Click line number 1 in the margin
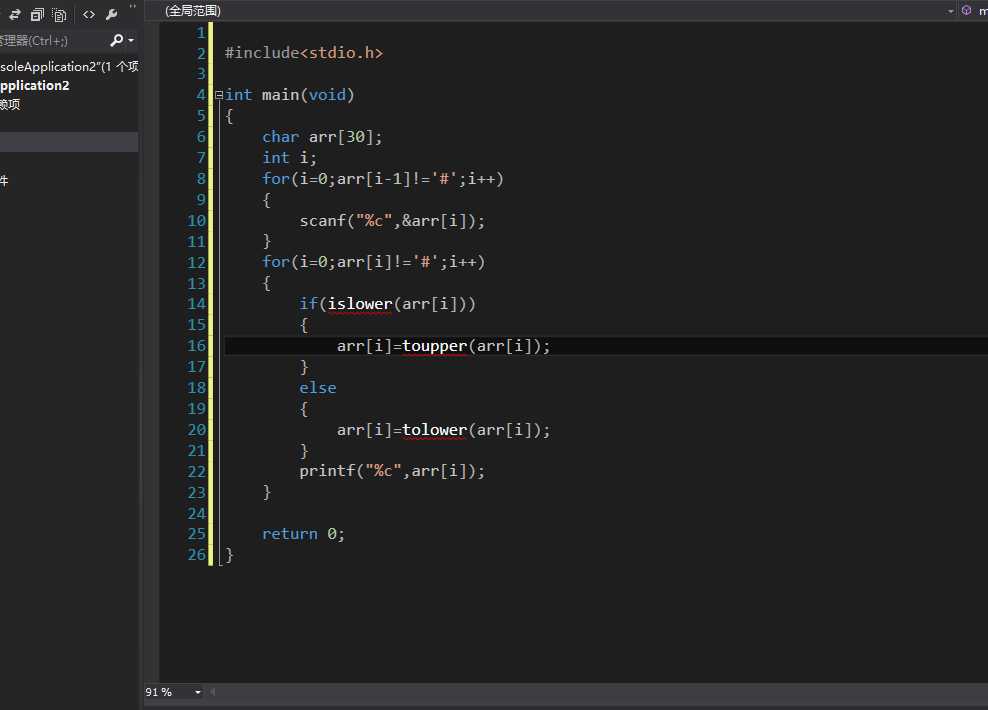This screenshot has height=710, width=988. pyautogui.click(x=201, y=33)
